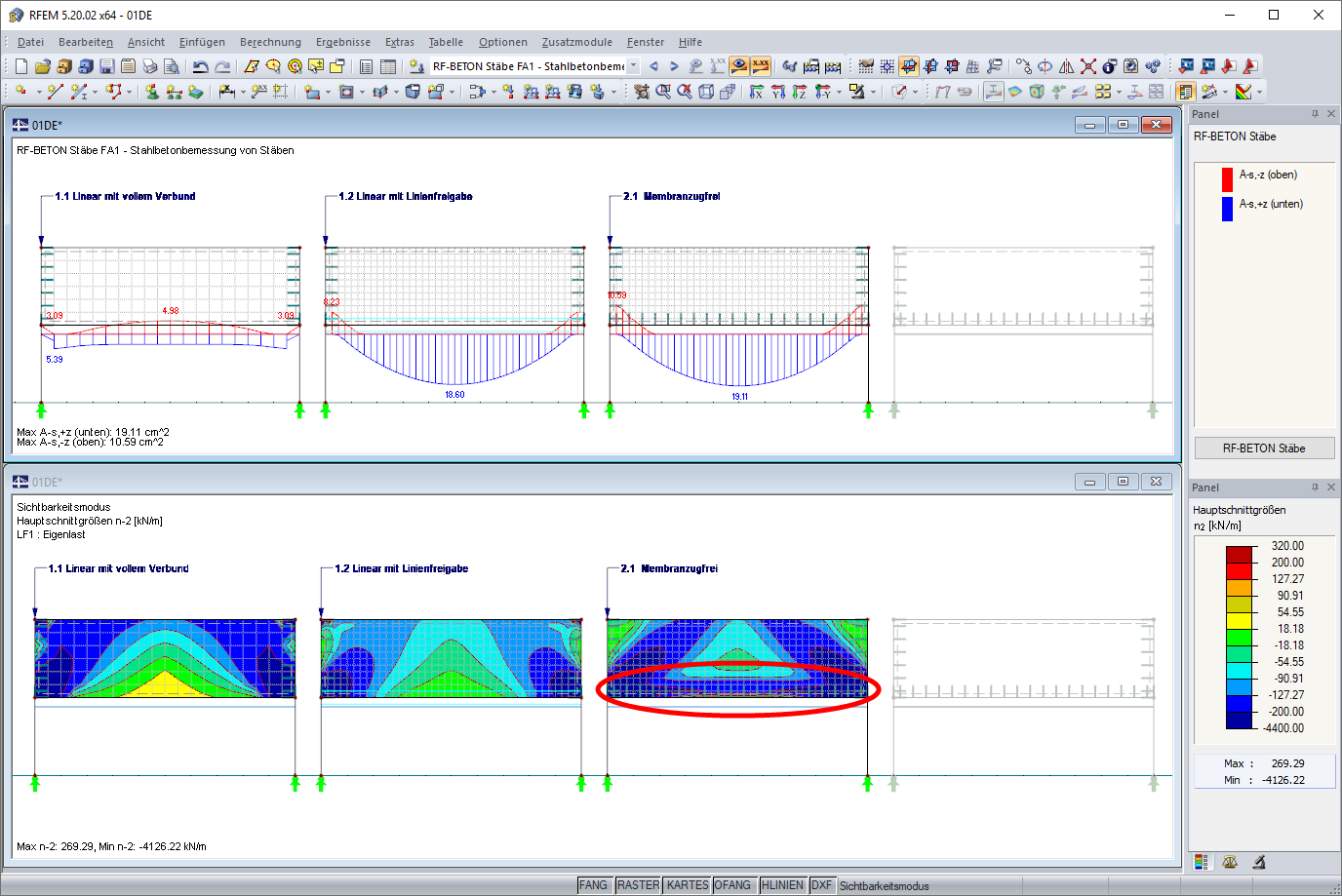This screenshot has height=896, width=1342.
Task: Expand dropdown next to new surface tool
Action: tap(328, 92)
